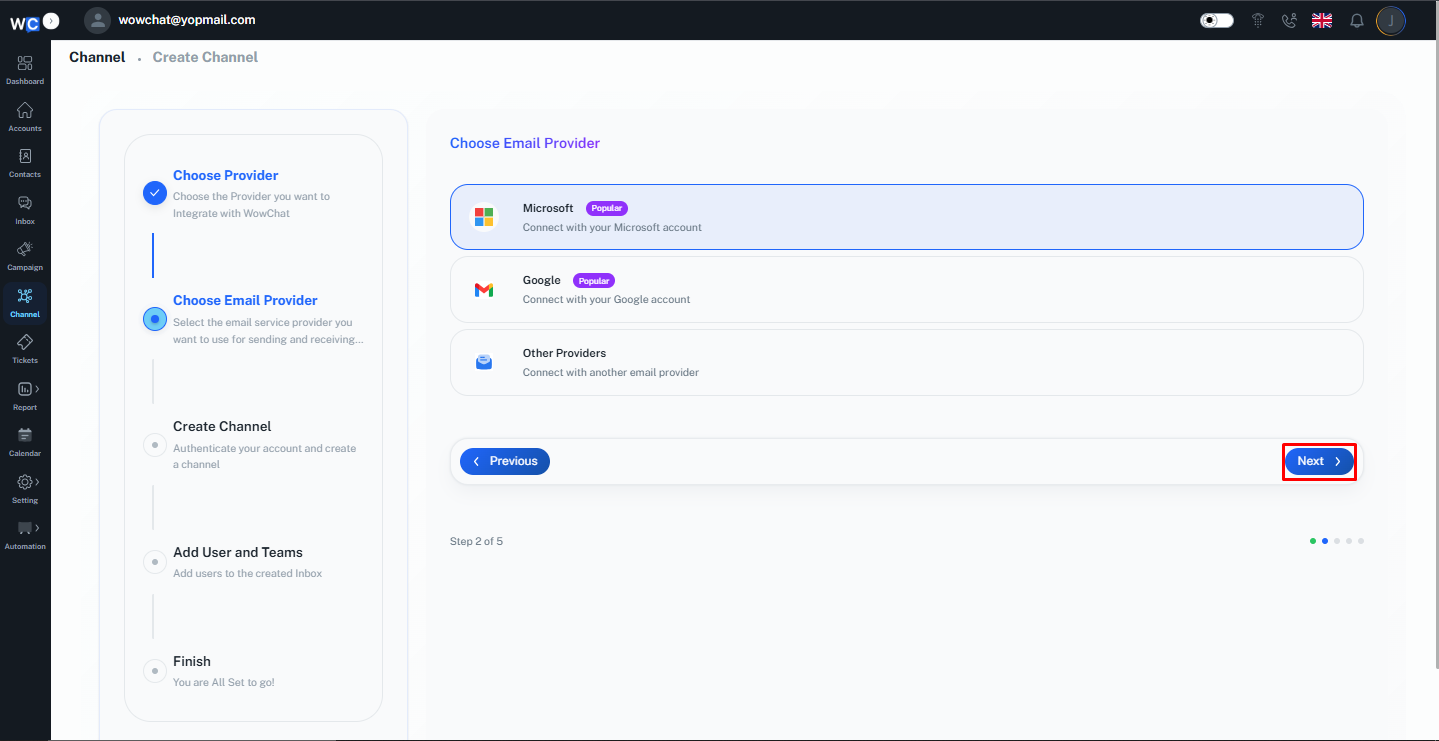Open the Inbox sidebar icon
Image resolution: width=1439 pixels, height=741 pixels.
(x=25, y=203)
